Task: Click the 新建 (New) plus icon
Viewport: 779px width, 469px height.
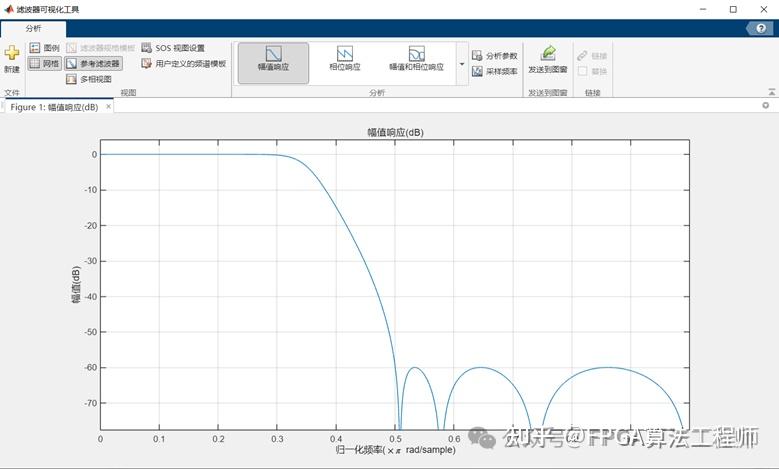Action: [x=12, y=53]
